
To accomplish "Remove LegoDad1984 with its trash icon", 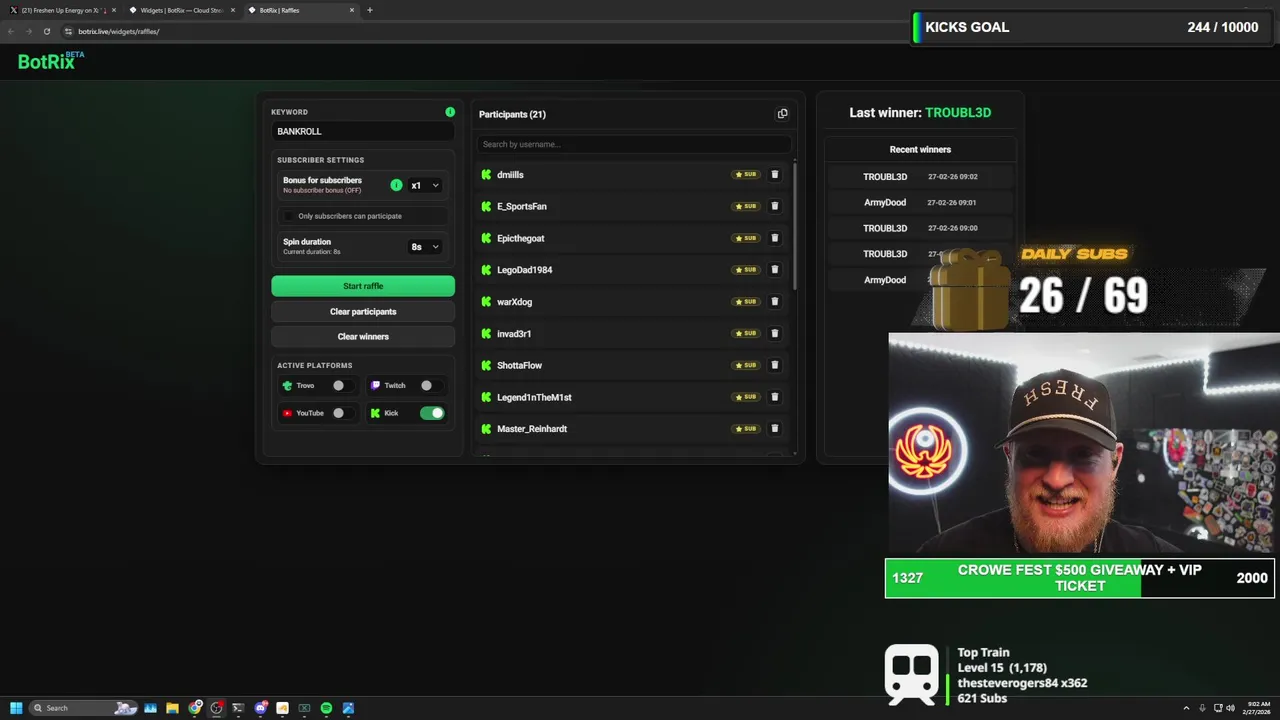I will pos(774,269).
